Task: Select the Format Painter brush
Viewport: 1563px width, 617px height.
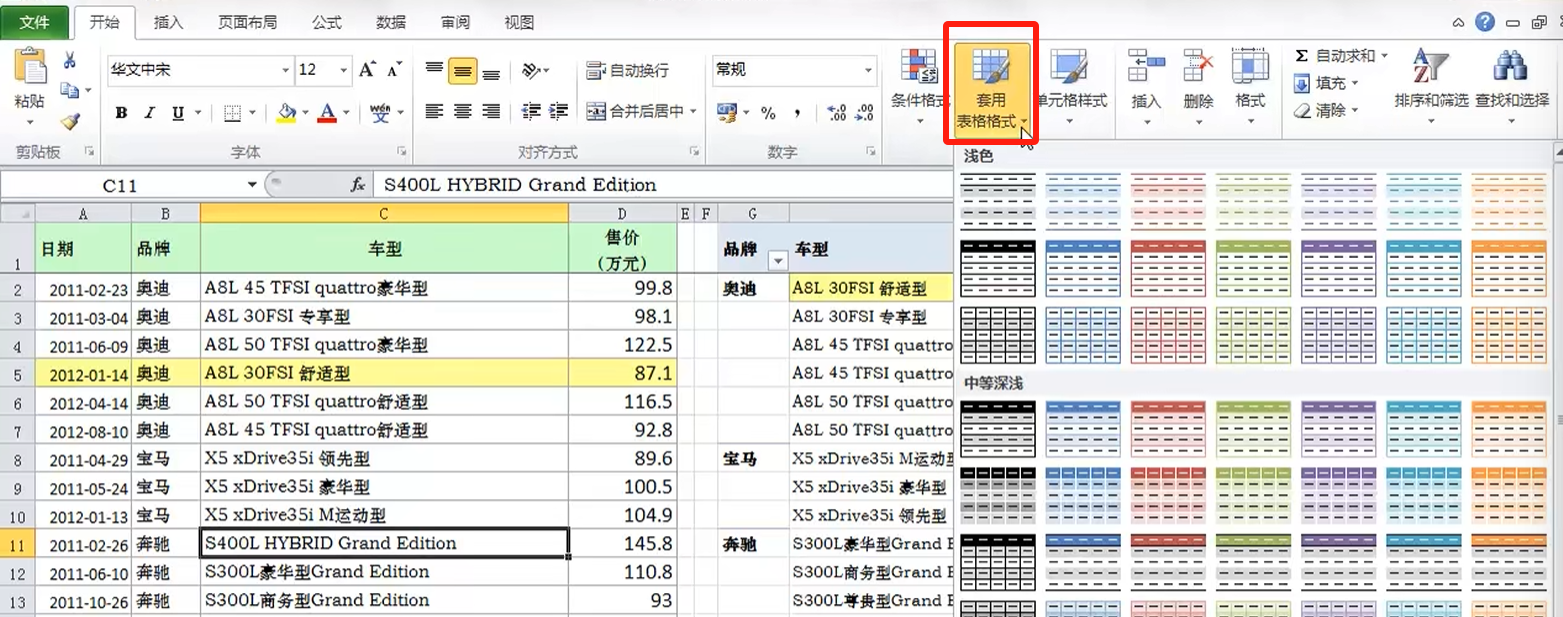Action: [x=69, y=121]
